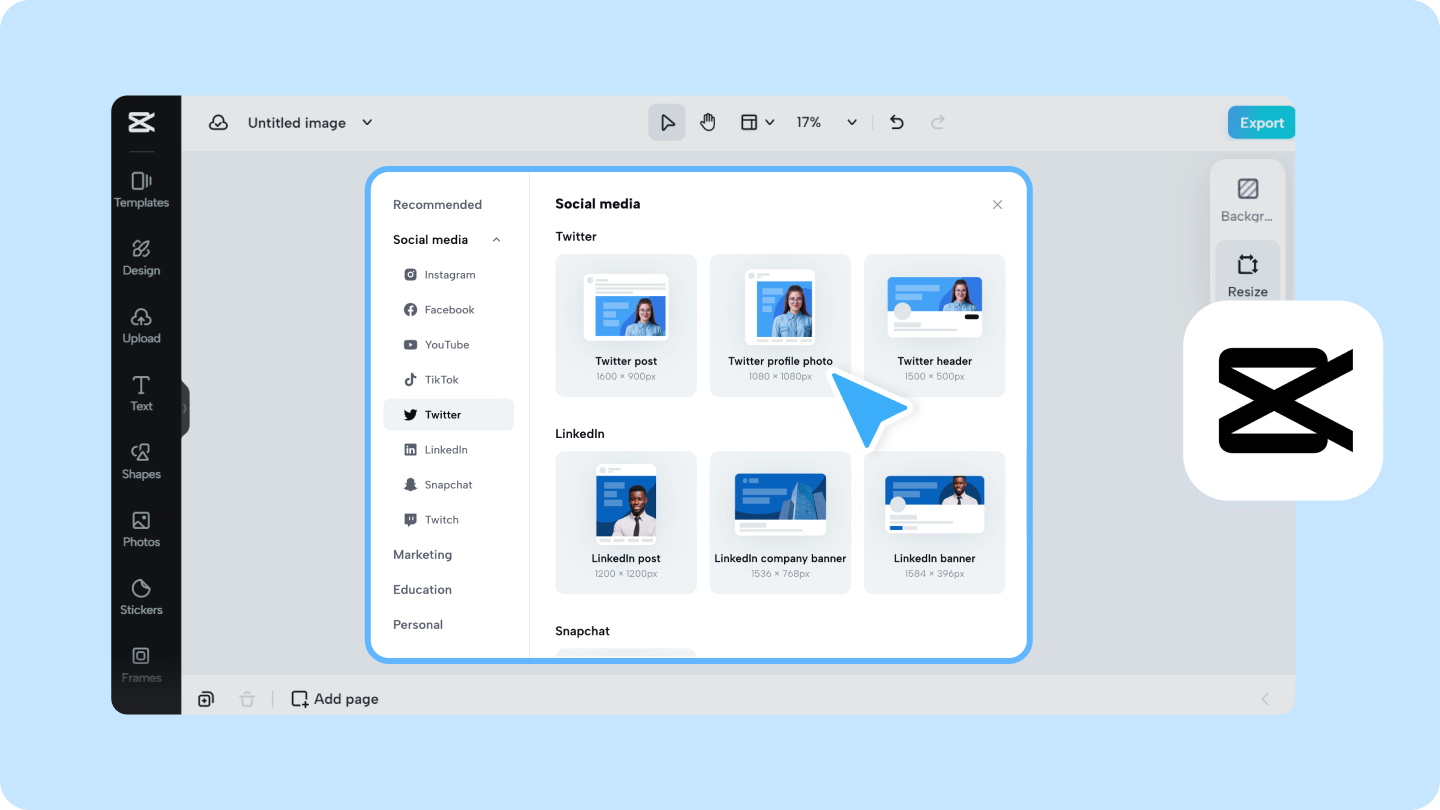The height and width of the screenshot is (810, 1440).
Task: Activate the hand pan tool
Action: pos(708,122)
